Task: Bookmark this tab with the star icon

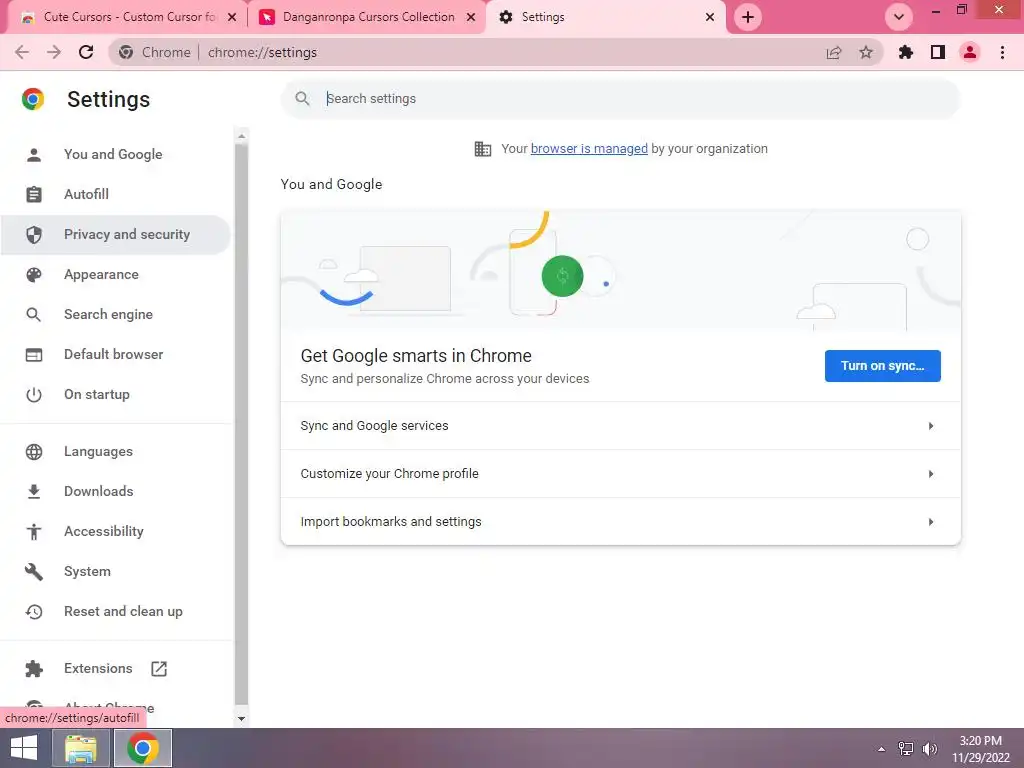Action: point(866,52)
